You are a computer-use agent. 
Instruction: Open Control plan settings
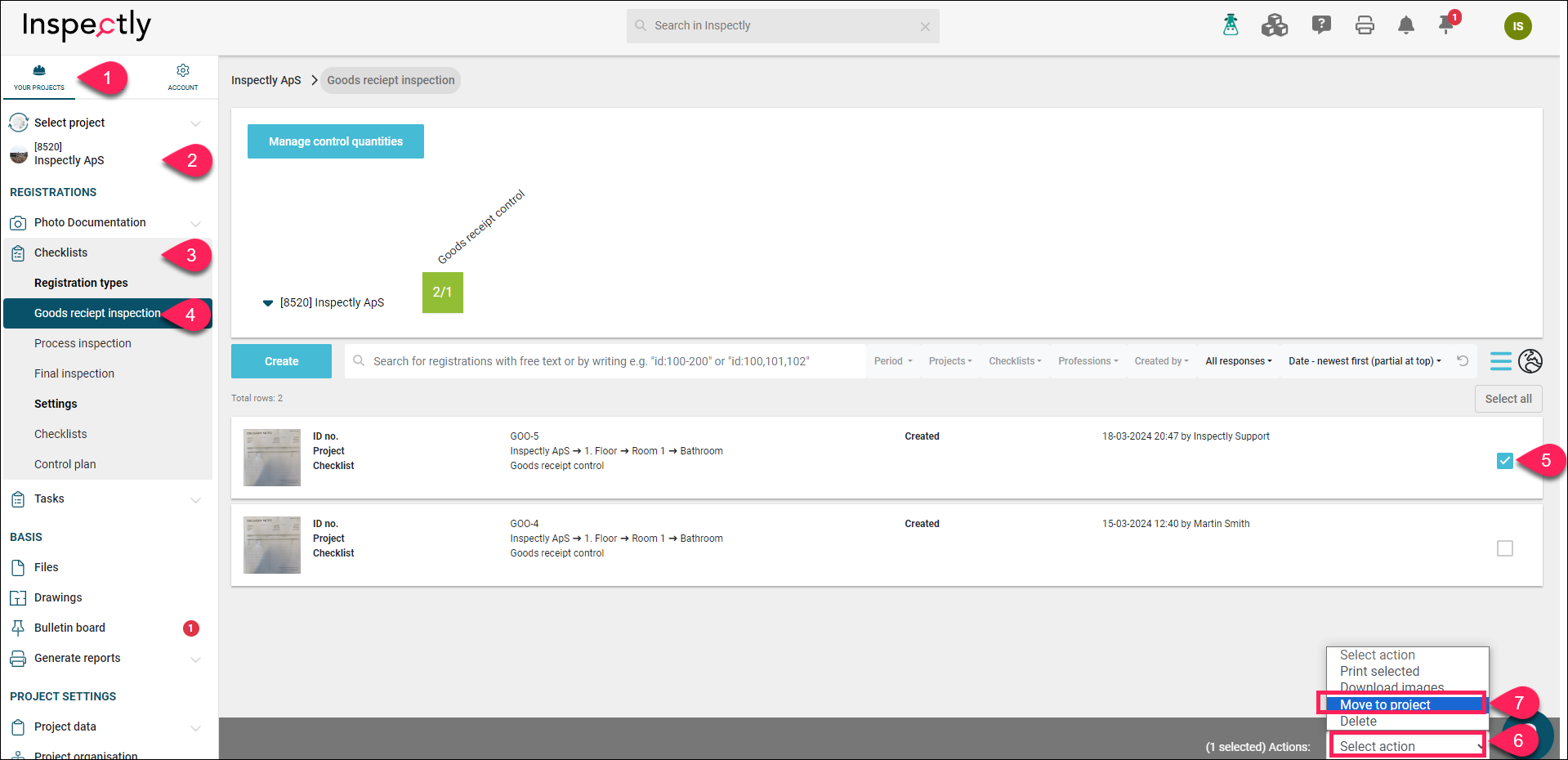(65, 465)
